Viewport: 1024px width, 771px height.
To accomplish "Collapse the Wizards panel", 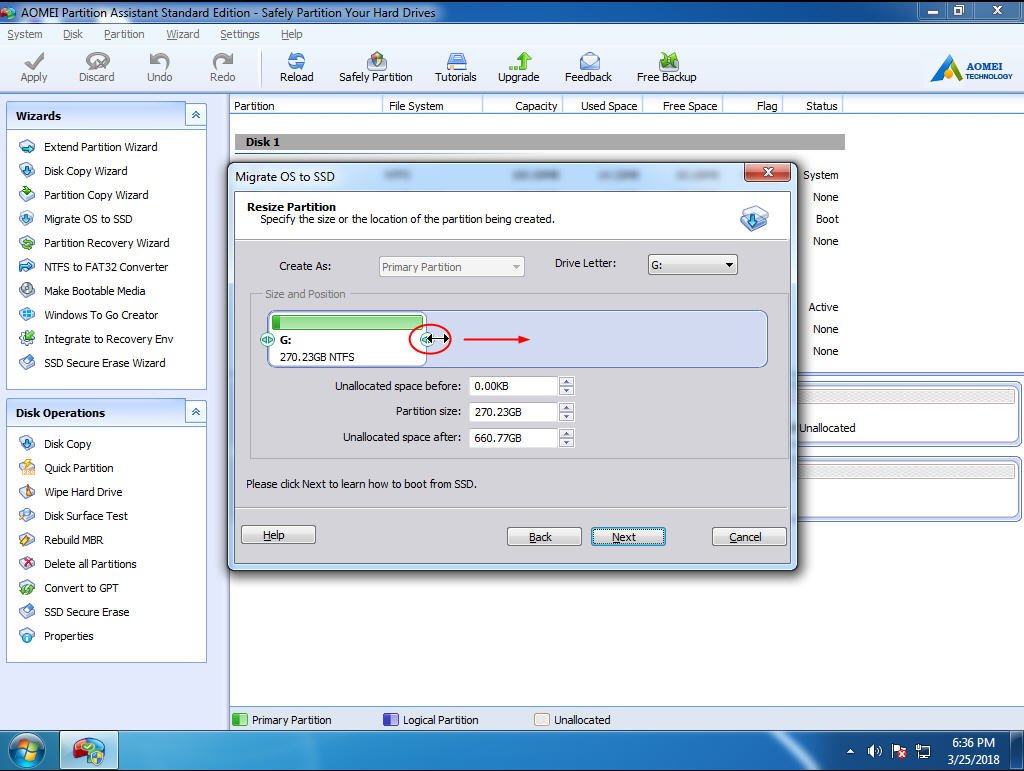I will (195, 115).
